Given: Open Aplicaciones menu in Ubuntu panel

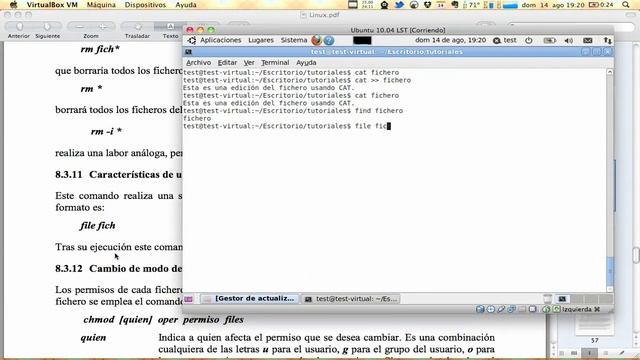Looking at the screenshot, I should (x=220, y=40).
